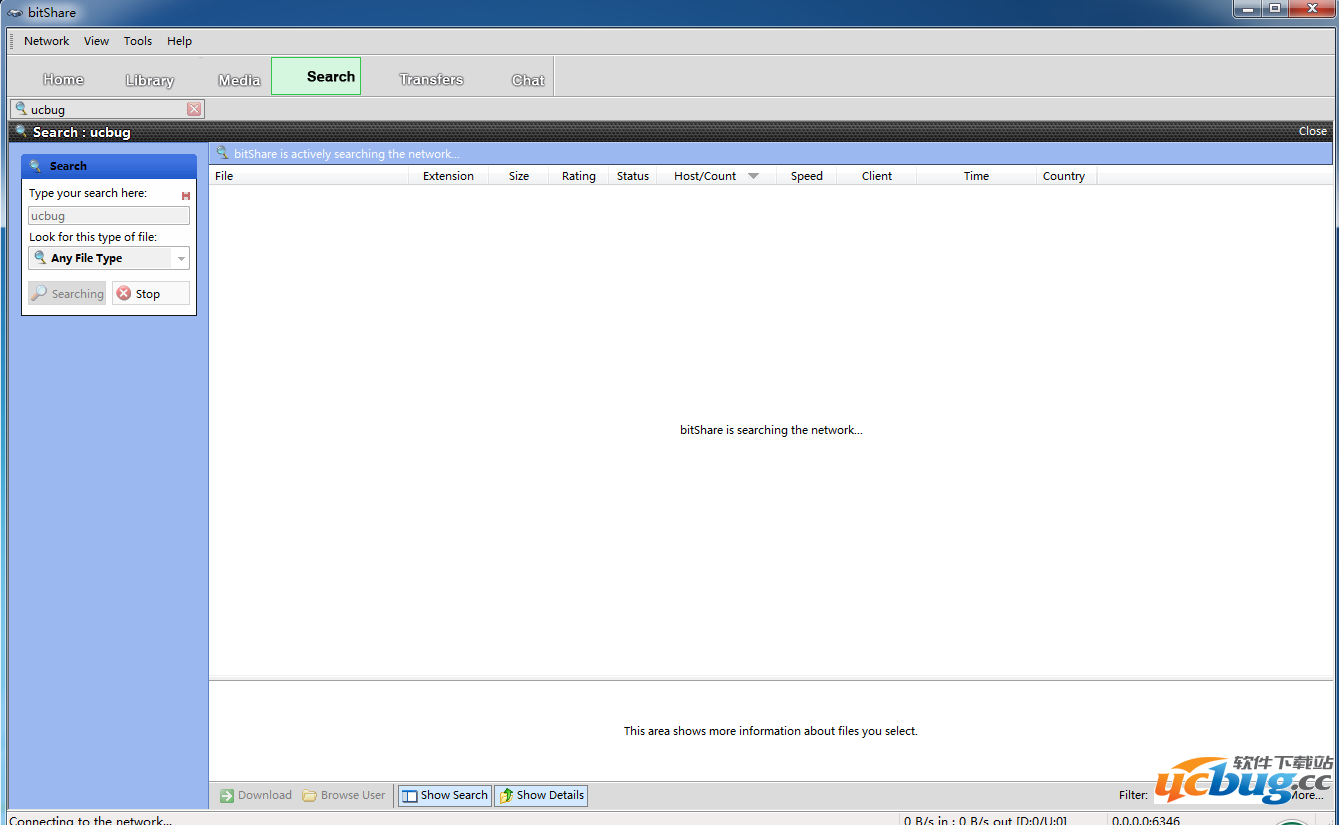
Task: Click 'Connecting to the network...' status text
Action: 90,820
